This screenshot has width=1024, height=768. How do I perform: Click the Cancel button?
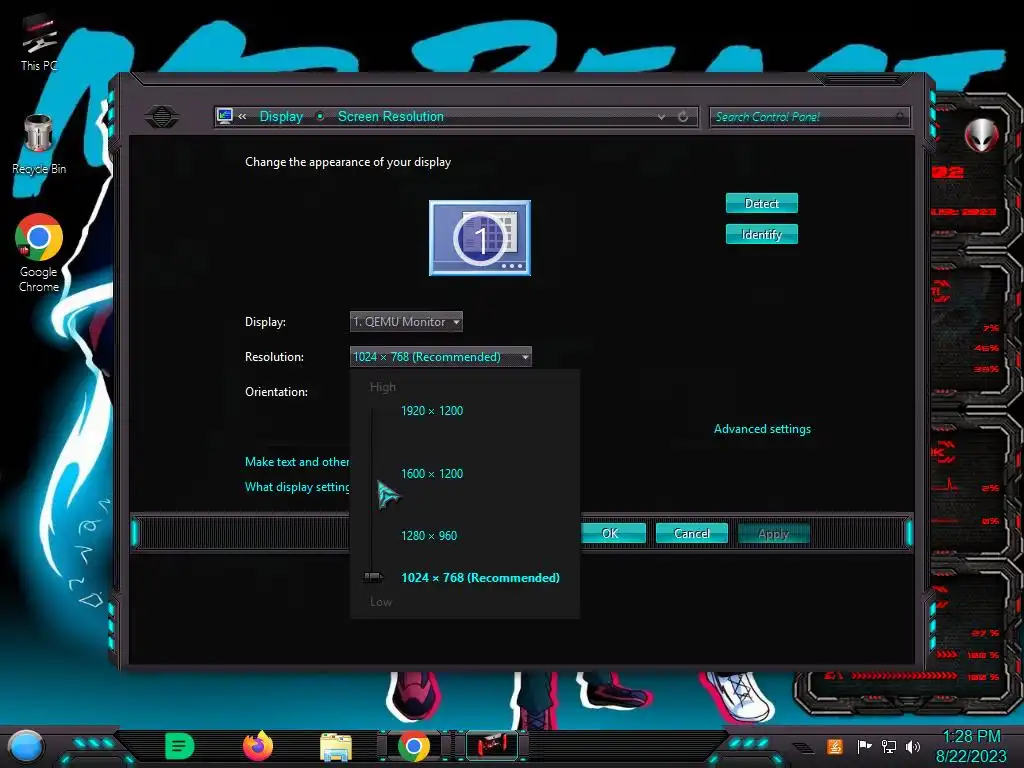[692, 534]
